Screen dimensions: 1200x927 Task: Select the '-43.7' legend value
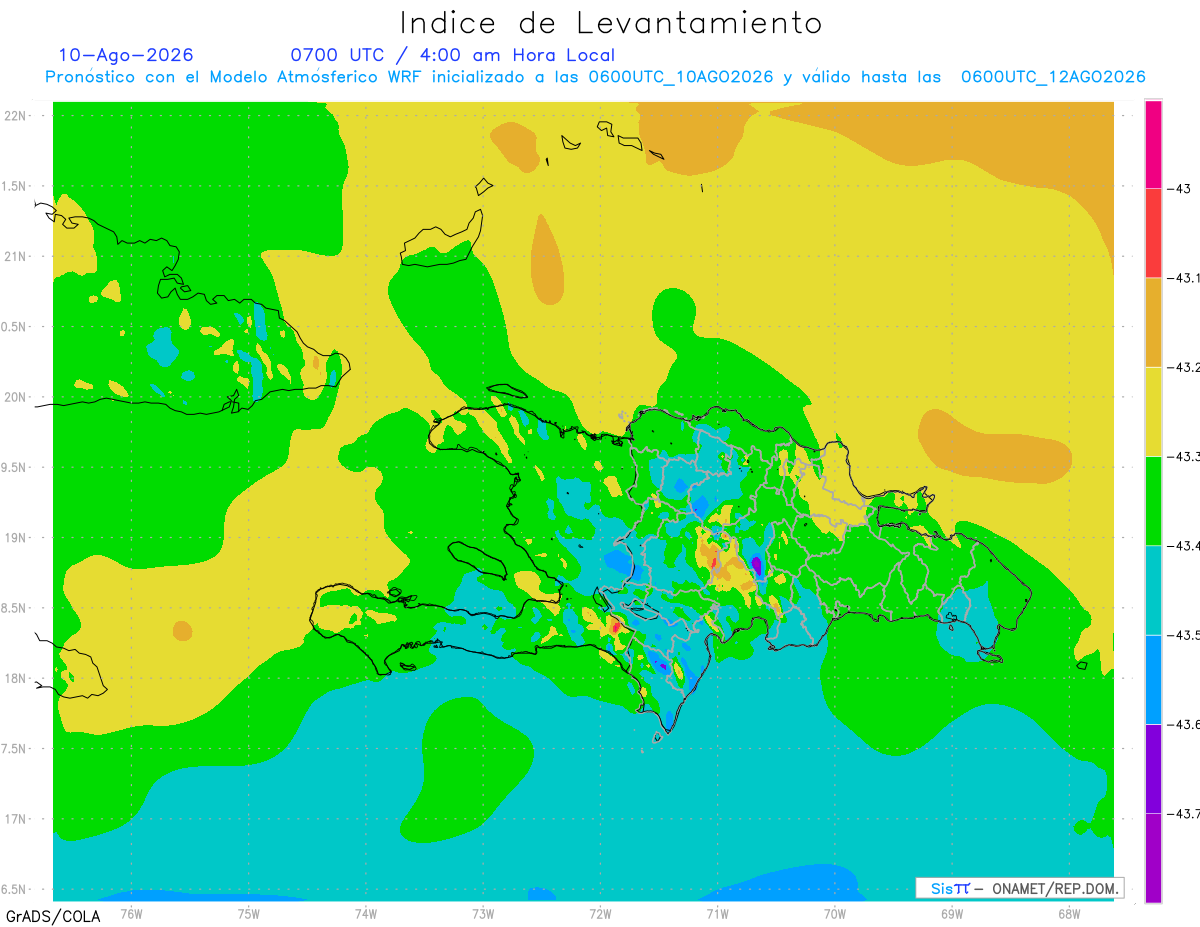[1184, 813]
